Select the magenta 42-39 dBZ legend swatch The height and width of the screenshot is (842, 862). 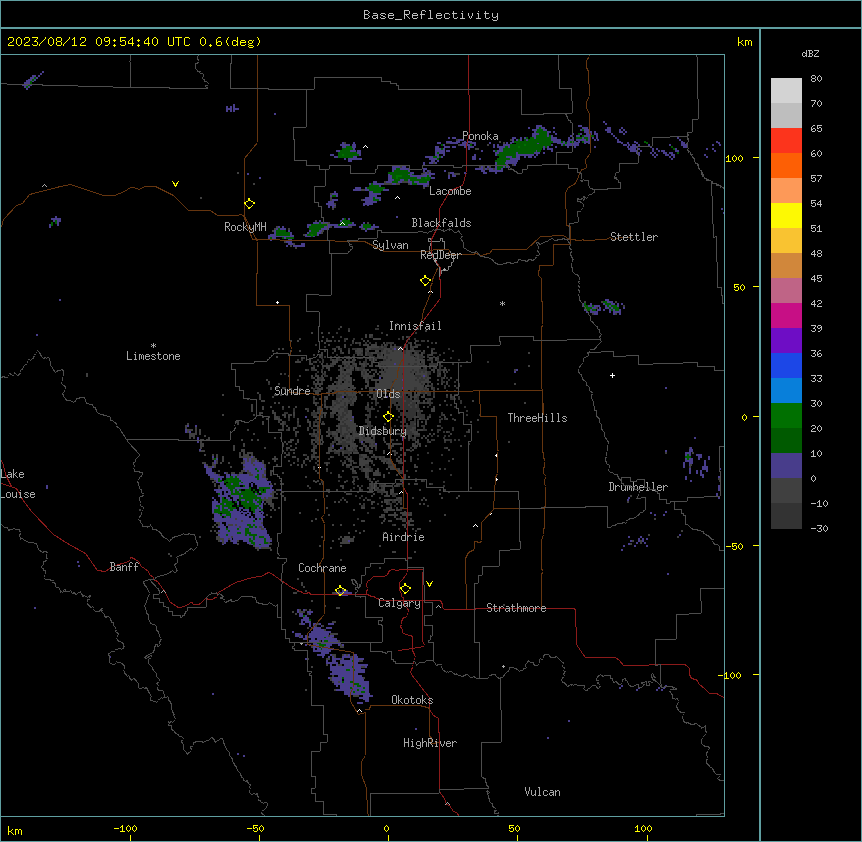pos(786,316)
